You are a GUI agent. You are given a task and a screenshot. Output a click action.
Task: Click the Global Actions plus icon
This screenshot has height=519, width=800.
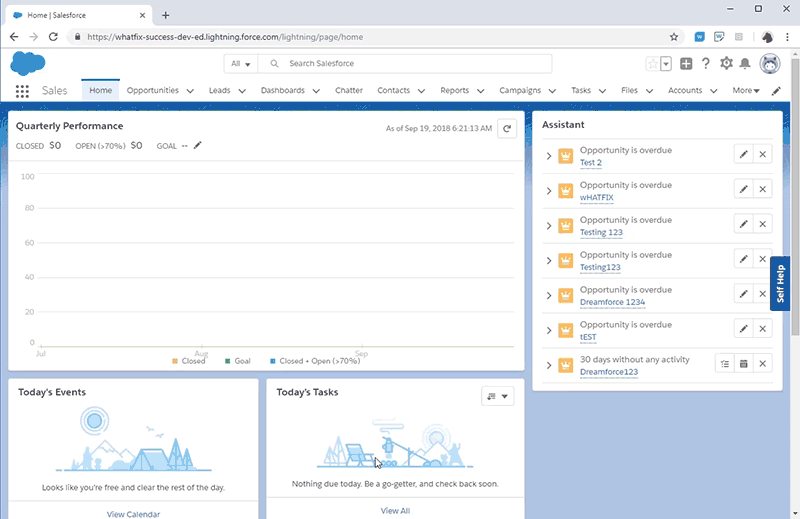click(686, 63)
